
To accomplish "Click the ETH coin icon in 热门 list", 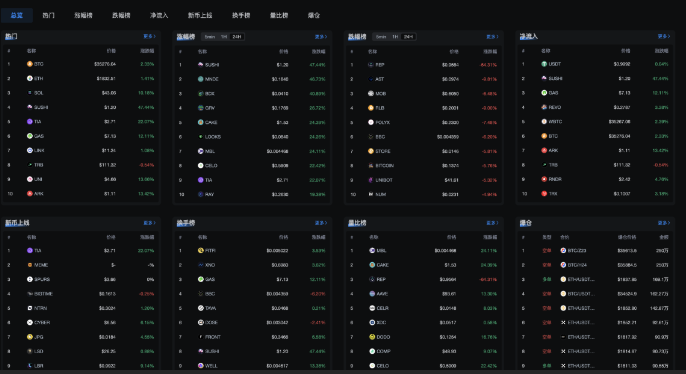I will (x=30, y=78).
